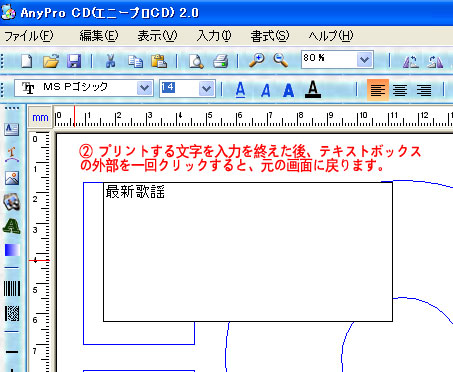Cut selection with scissors icon
The width and height of the screenshot is (453, 372).
click(111, 61)
